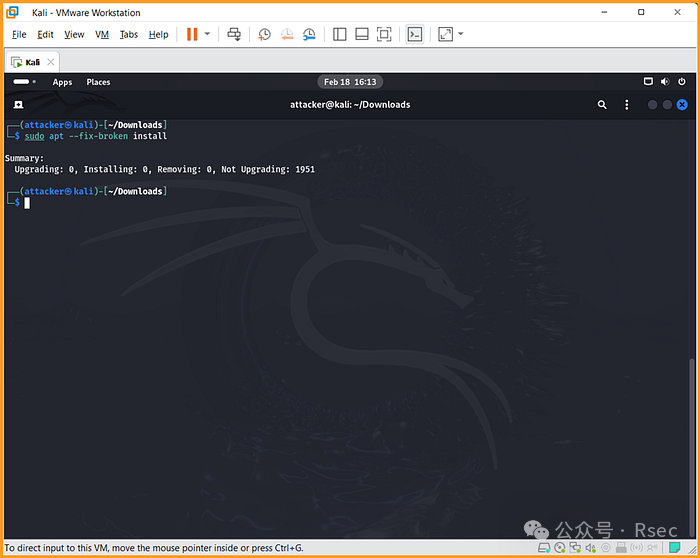Open the terminal's three-dot options menu
The image size is (700, 558).
627,104
